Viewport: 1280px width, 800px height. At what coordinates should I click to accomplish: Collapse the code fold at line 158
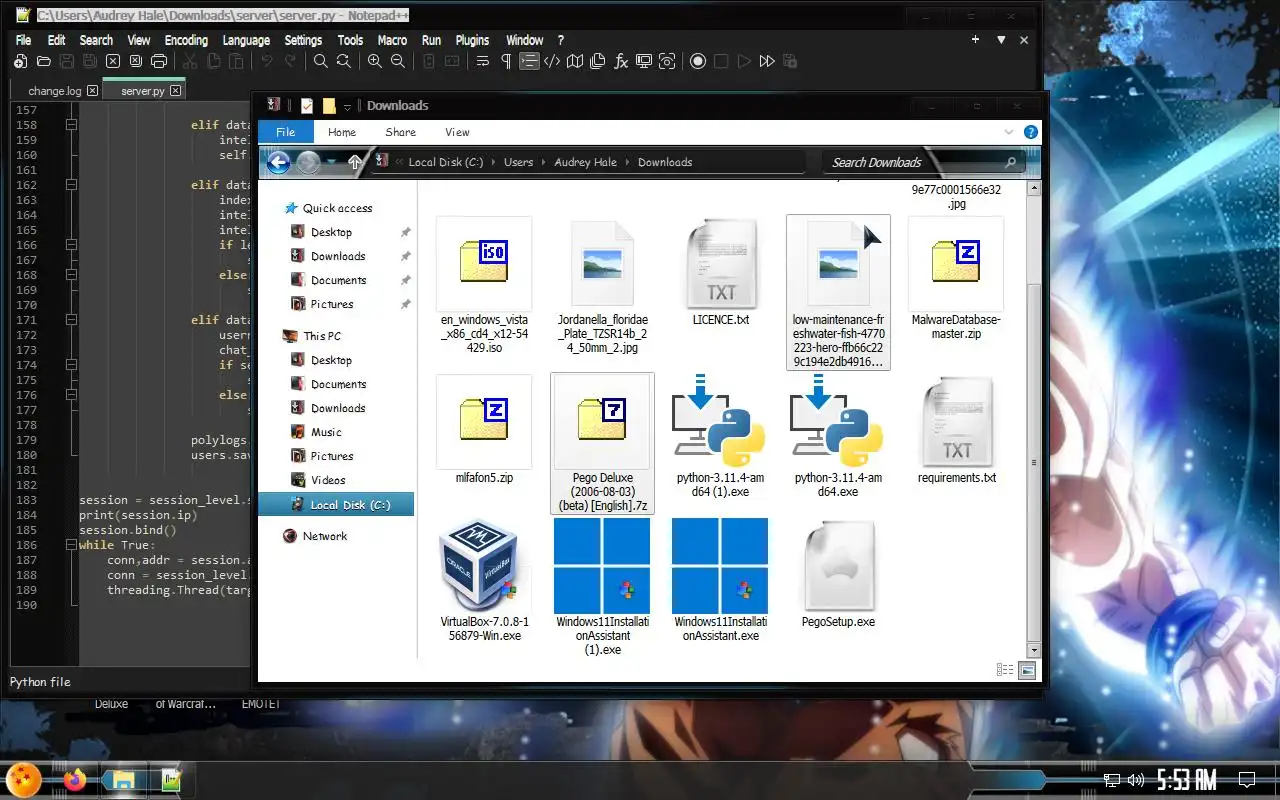tap(71, 125)
